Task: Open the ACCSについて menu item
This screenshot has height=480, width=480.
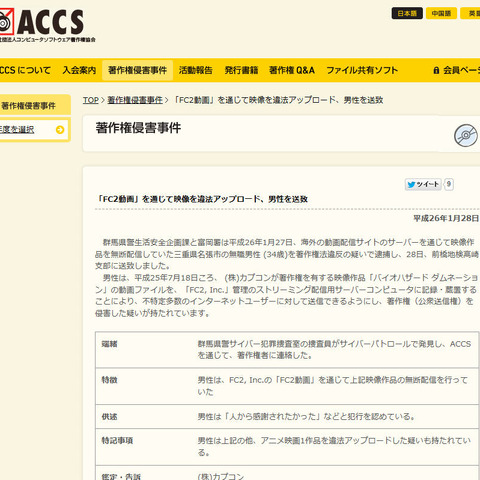Action: 25,70
